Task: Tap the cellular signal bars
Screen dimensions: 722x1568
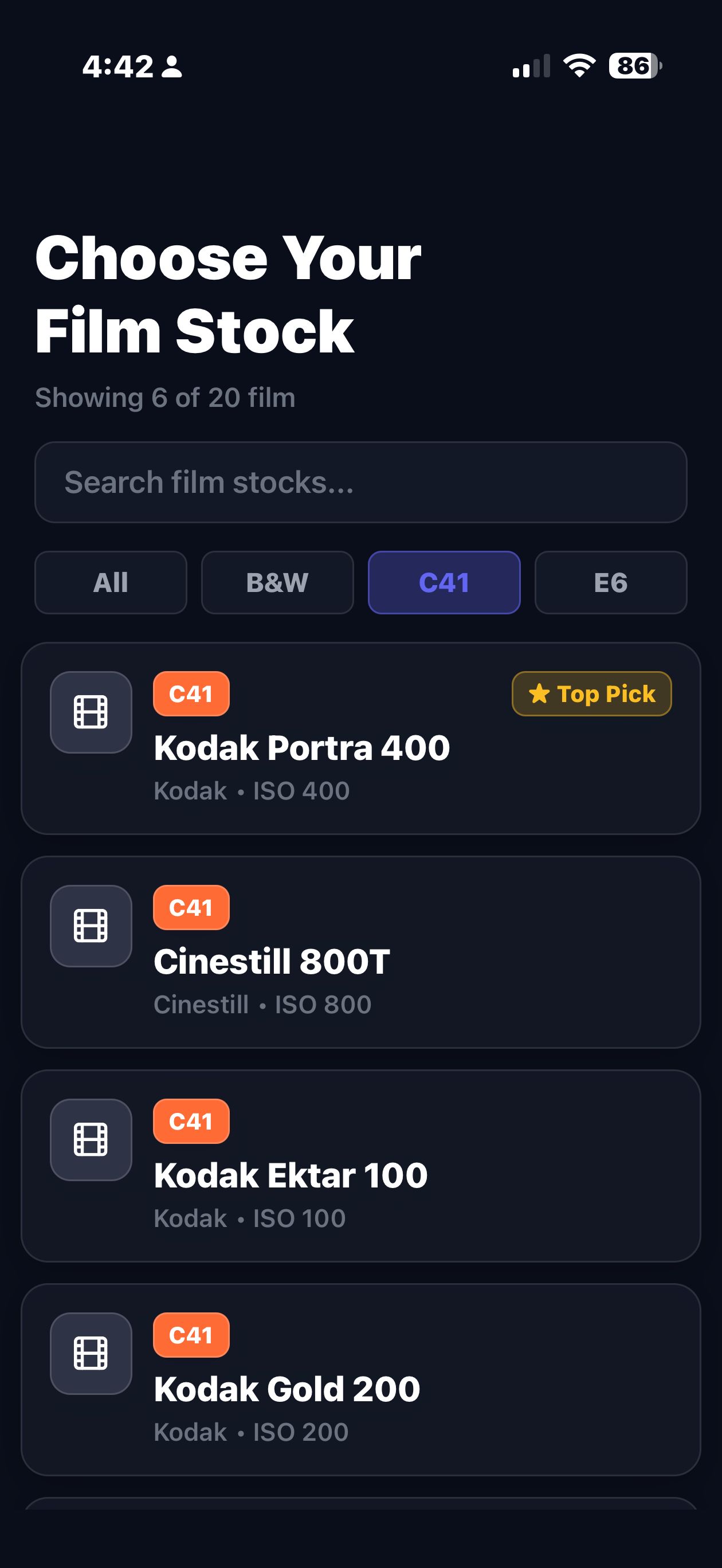Action: [x=531, y=66]
